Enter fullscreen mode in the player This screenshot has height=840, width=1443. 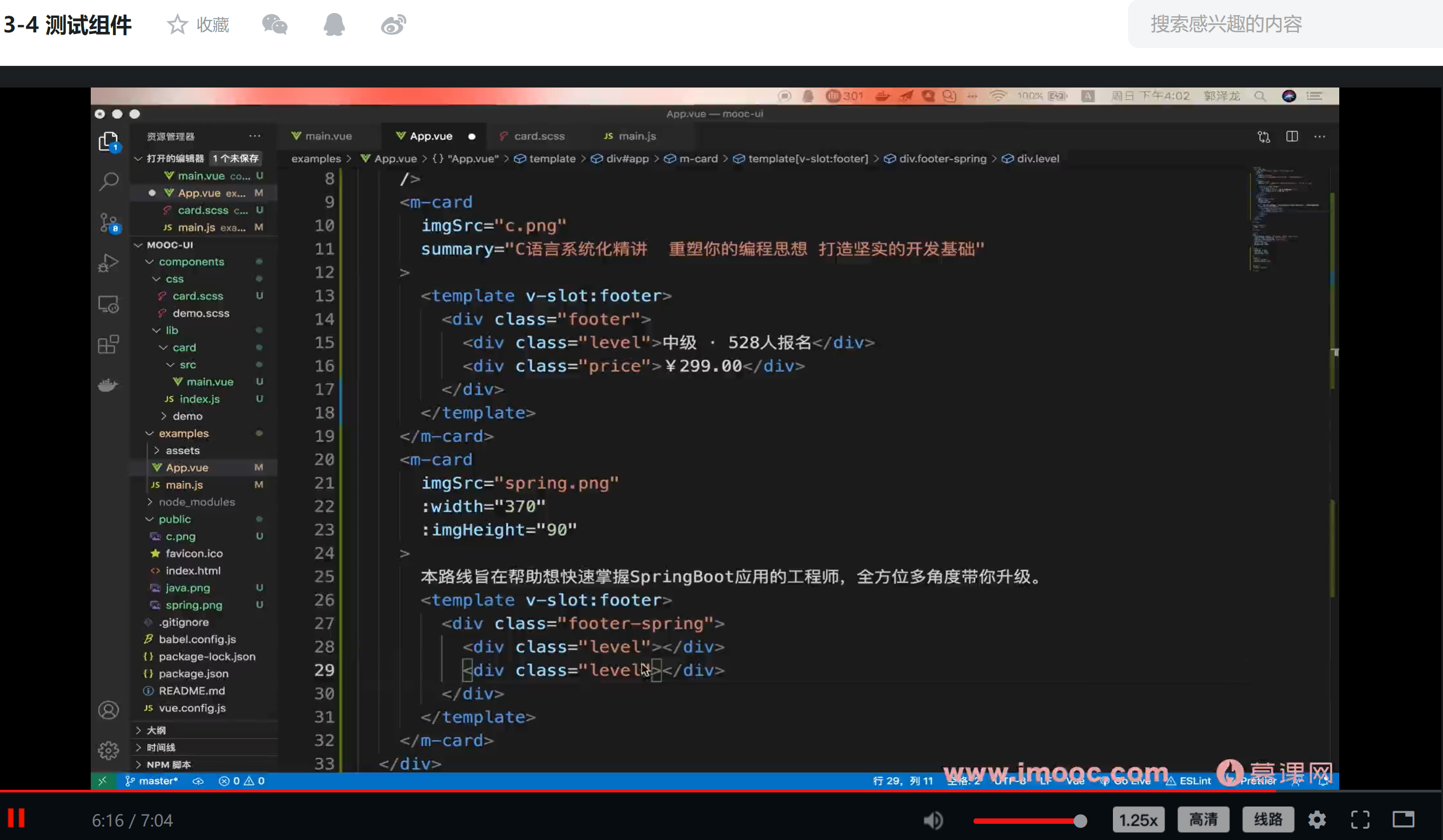tap(1360, 820)
